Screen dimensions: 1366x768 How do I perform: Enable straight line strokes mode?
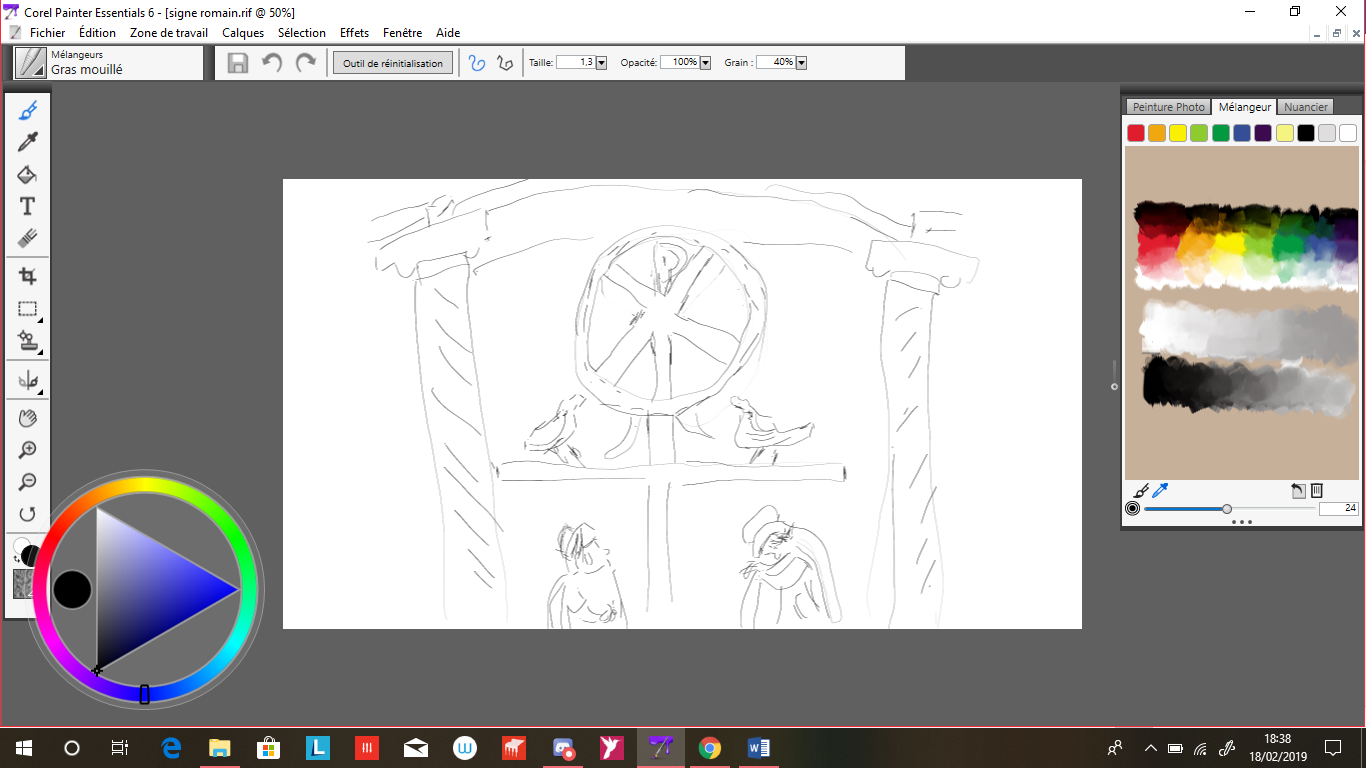pos(505,63)
